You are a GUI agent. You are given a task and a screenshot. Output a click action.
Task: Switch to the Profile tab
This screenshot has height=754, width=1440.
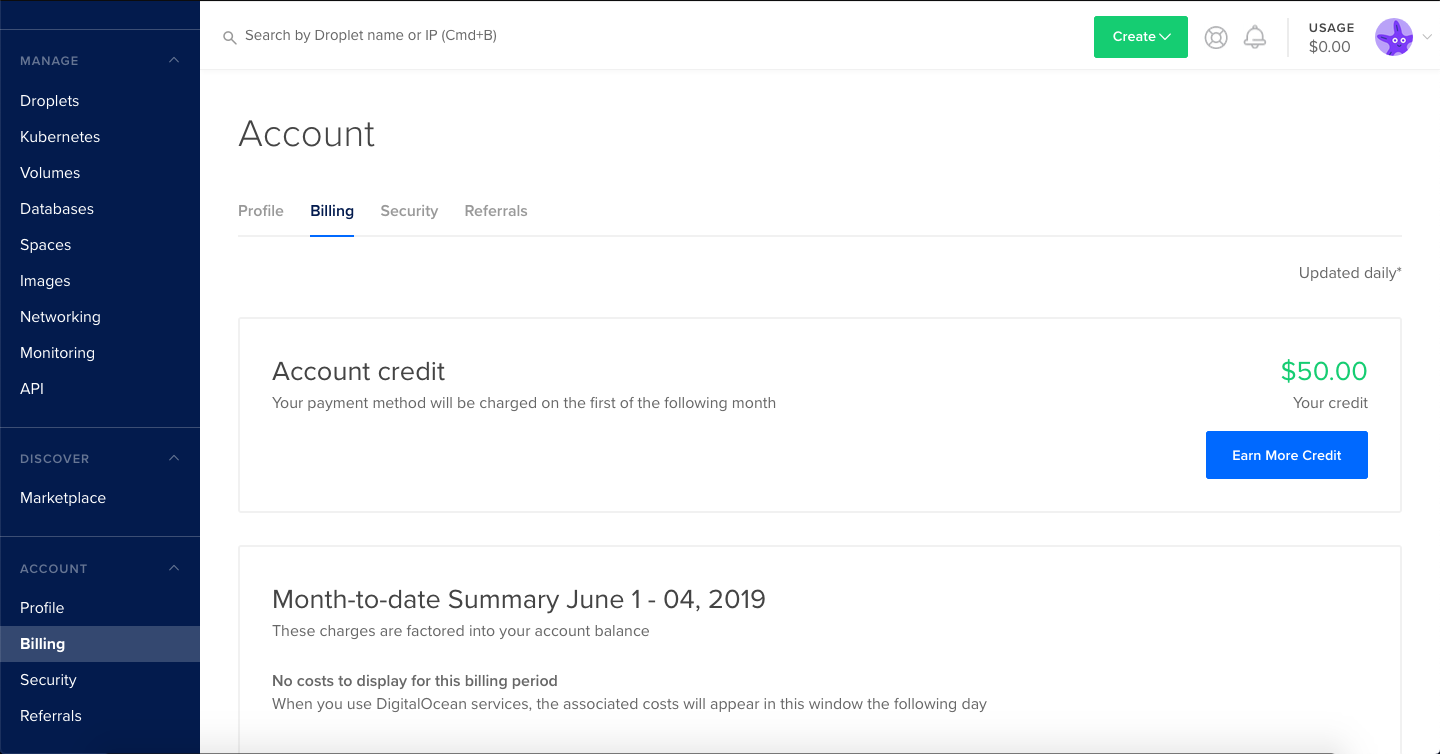(x=261, y=211)
